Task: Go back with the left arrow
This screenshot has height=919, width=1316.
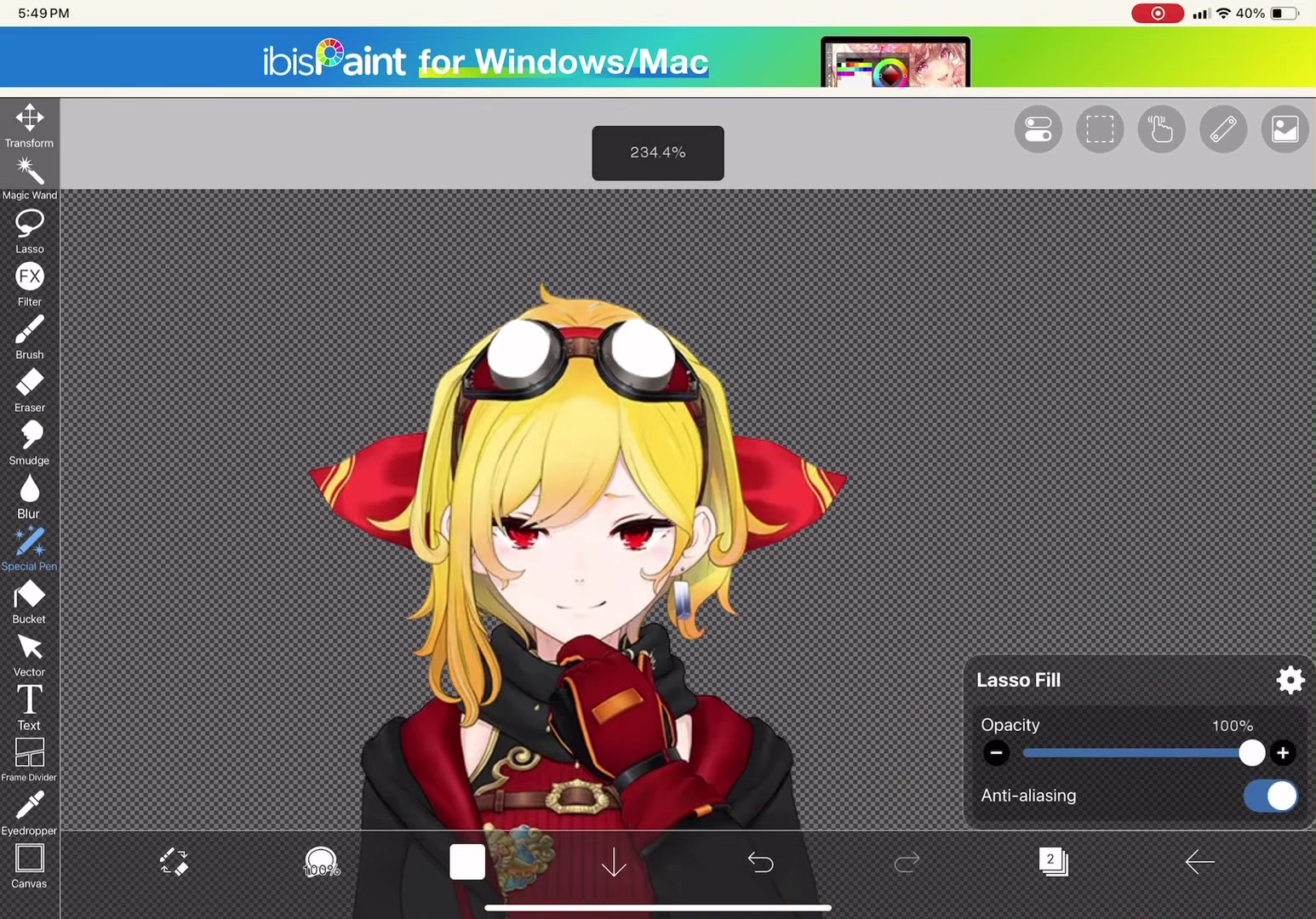Action: point(1199,862)
